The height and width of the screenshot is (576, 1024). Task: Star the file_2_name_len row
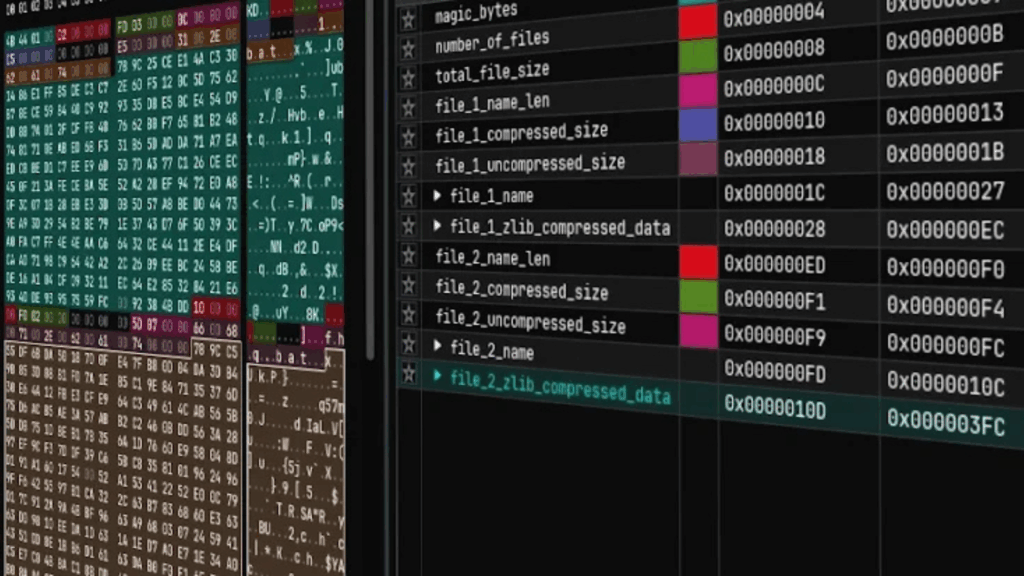pyautogui.click(x=408, y=256)
